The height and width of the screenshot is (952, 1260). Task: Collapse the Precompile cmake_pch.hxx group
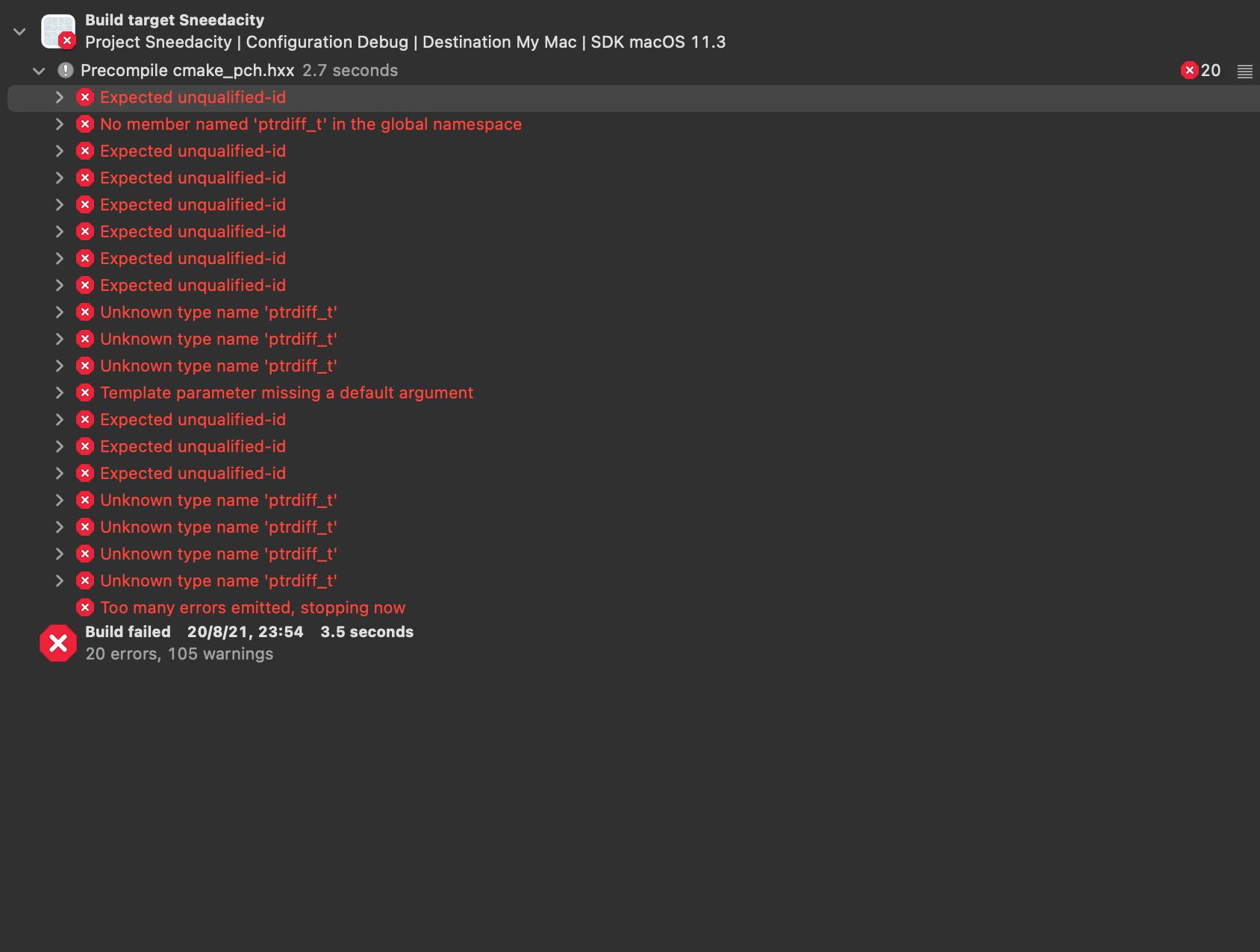click(x=38, y=70)
